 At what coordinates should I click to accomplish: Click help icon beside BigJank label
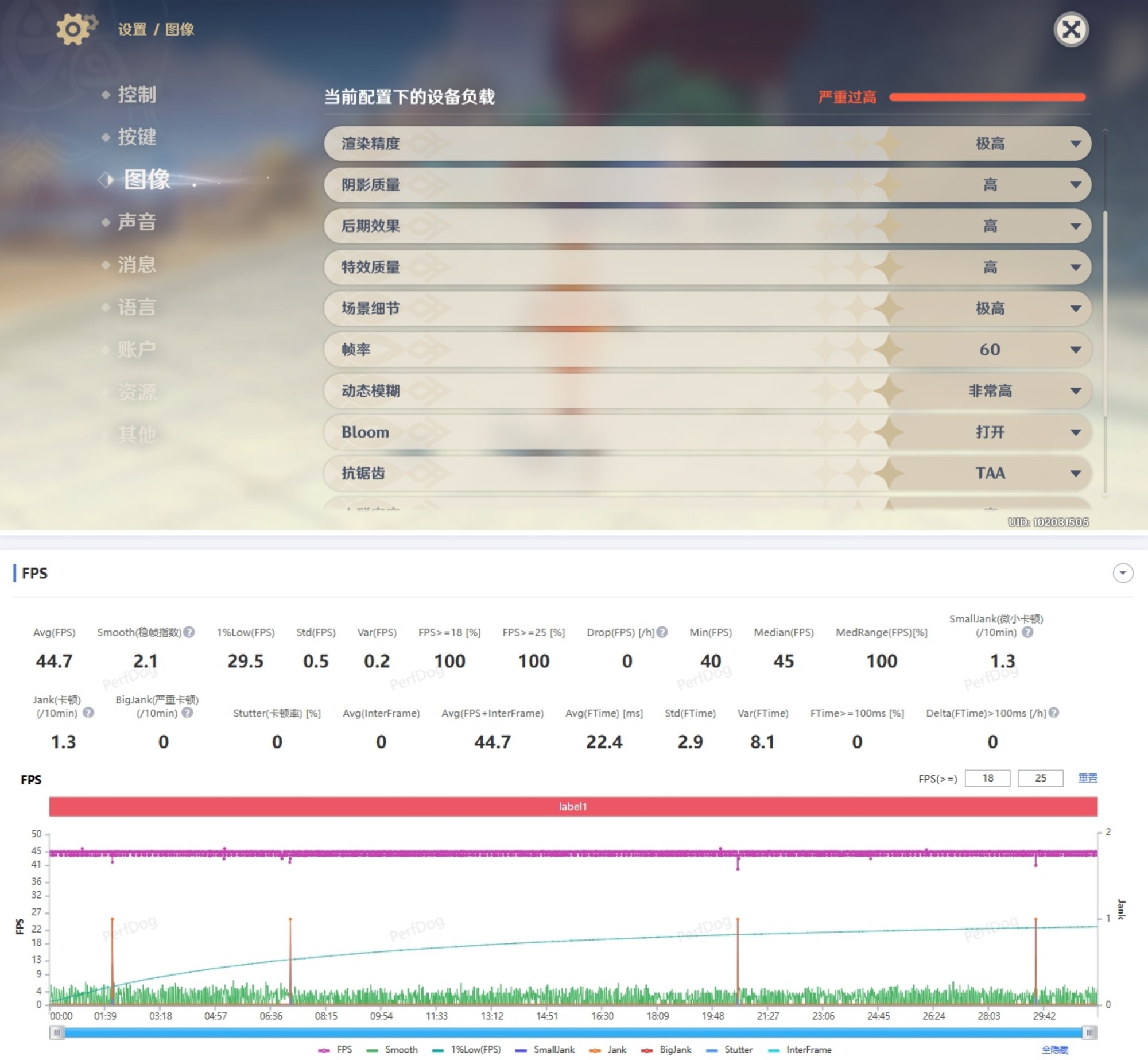coord(187,713)
